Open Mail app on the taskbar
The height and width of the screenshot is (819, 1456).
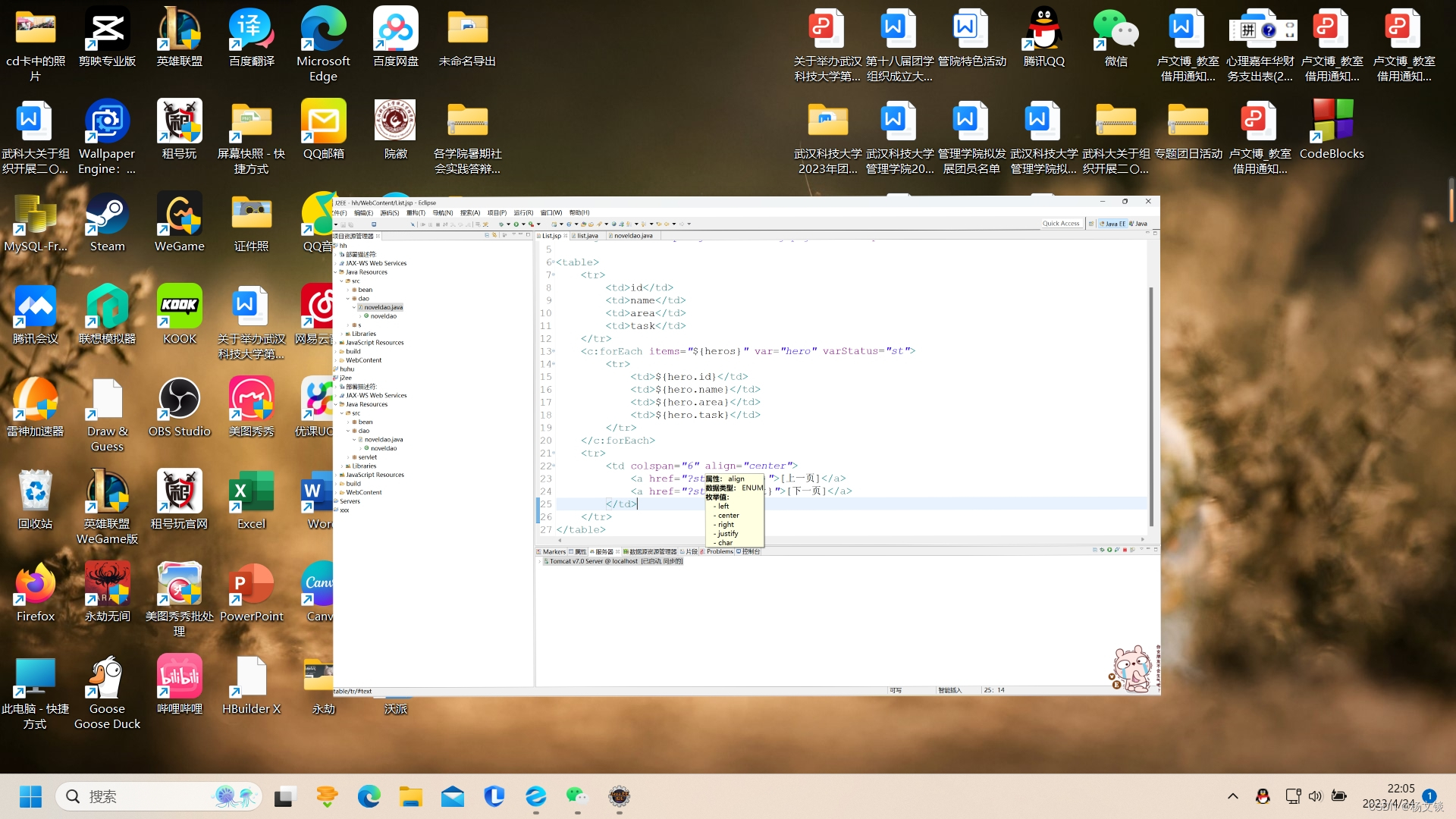click(x=453, y=796)
